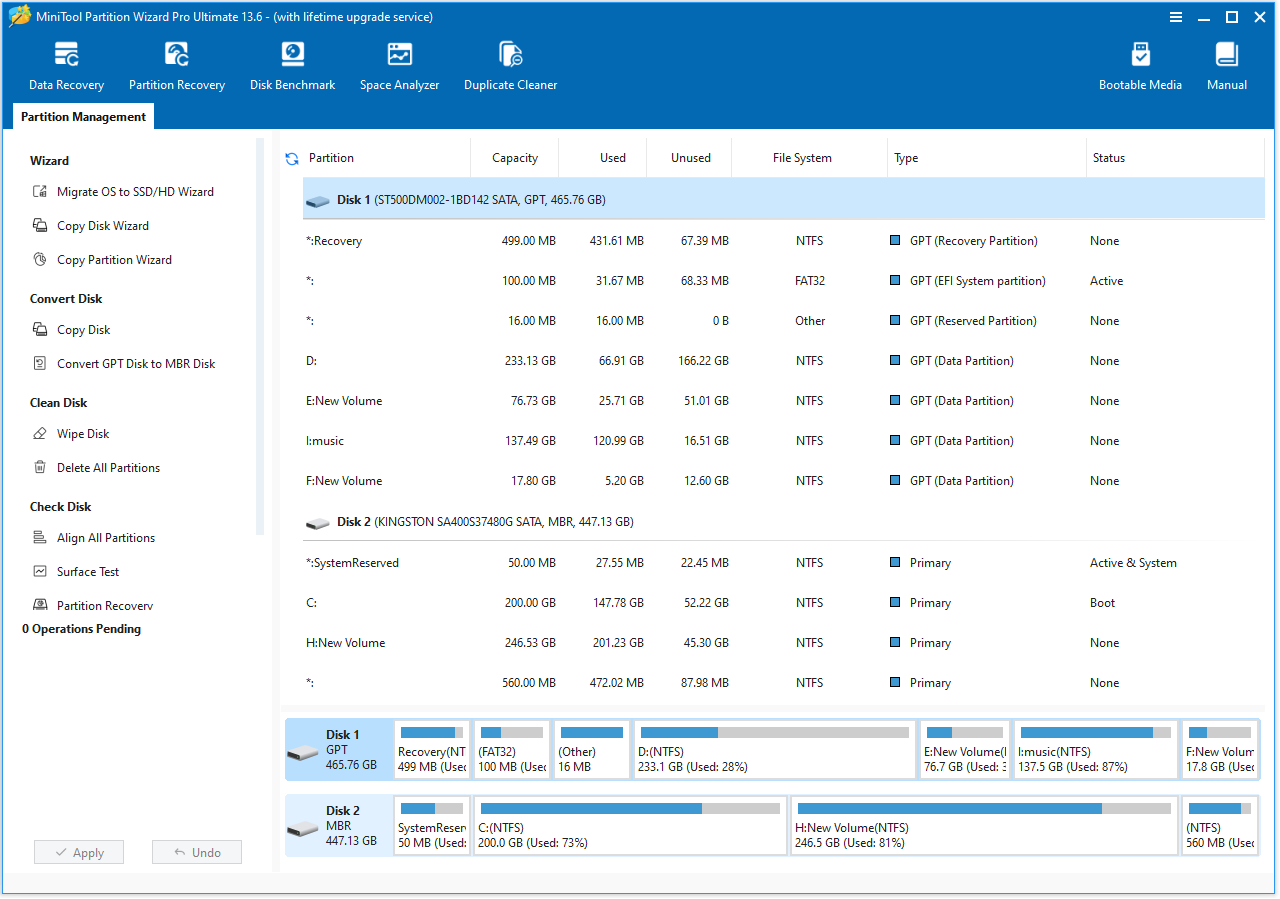The image size is (1280, 899).
Task: Select the 560.00 MB primary partition row
Action: 784,683
